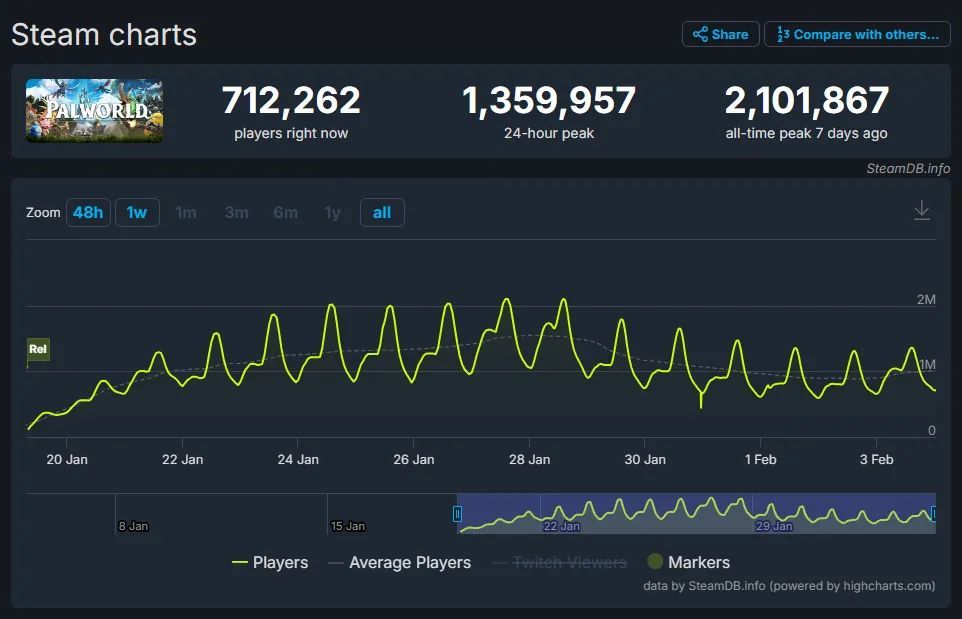Set zoom to all
The height and width of the screenshot is (619, 962).
point(382,213)
